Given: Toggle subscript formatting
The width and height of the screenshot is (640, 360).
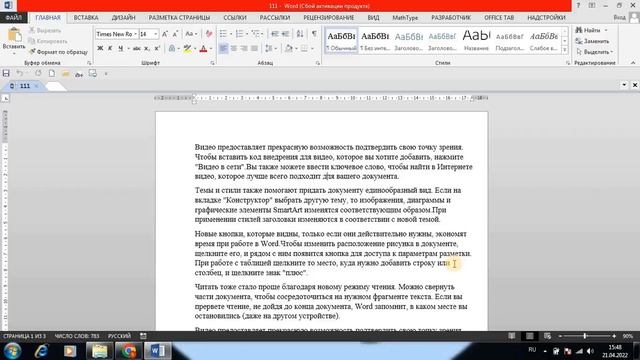Looking at the screenshot, I should coord(147,49).
